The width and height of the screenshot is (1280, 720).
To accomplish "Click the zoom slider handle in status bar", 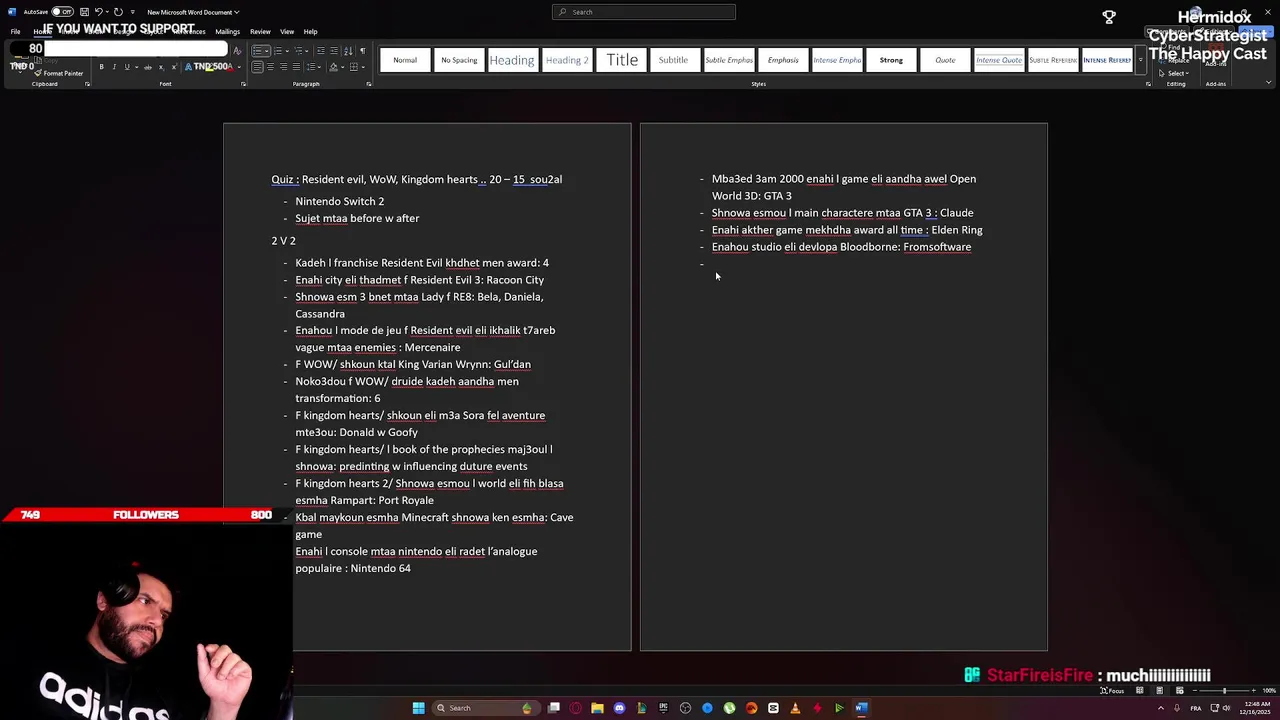I will click(1224, 691).
